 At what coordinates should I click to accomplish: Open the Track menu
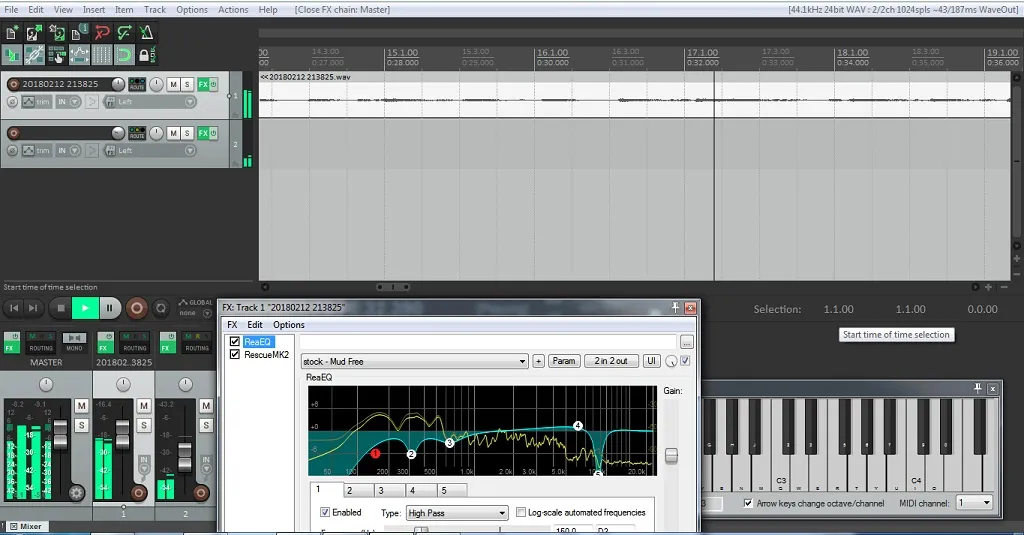155,10
